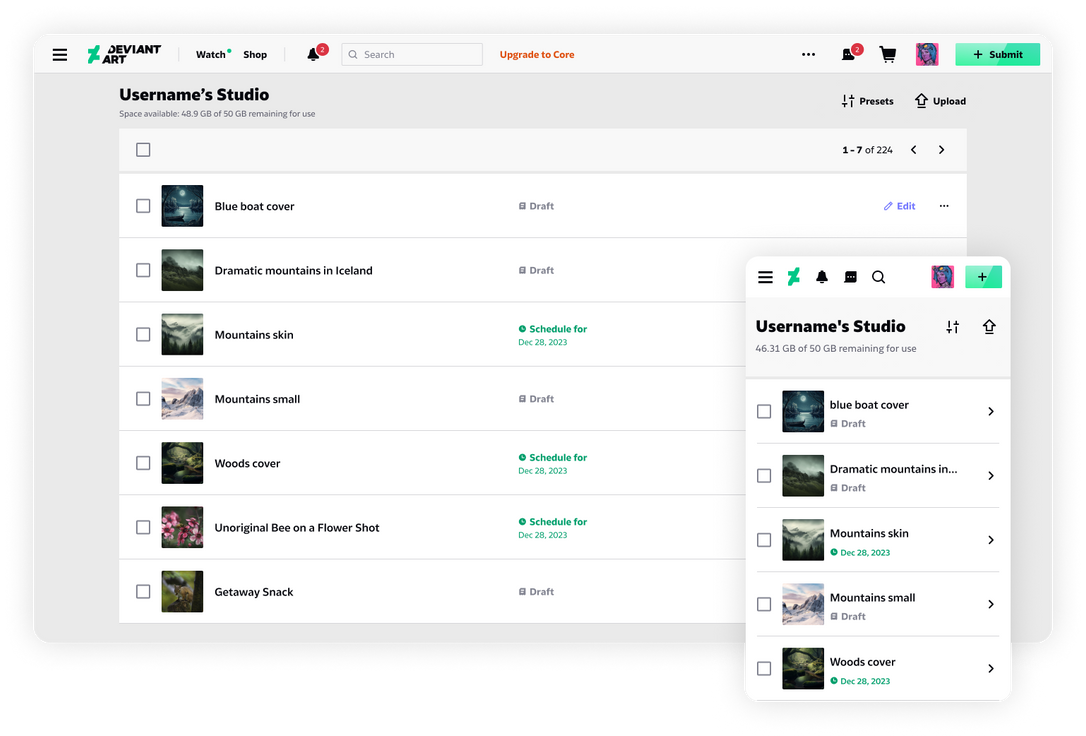Check the Mountains skin row in desktop list
Image resolution: width=1086 pixels, height=736 pixels.
point(143,334)
